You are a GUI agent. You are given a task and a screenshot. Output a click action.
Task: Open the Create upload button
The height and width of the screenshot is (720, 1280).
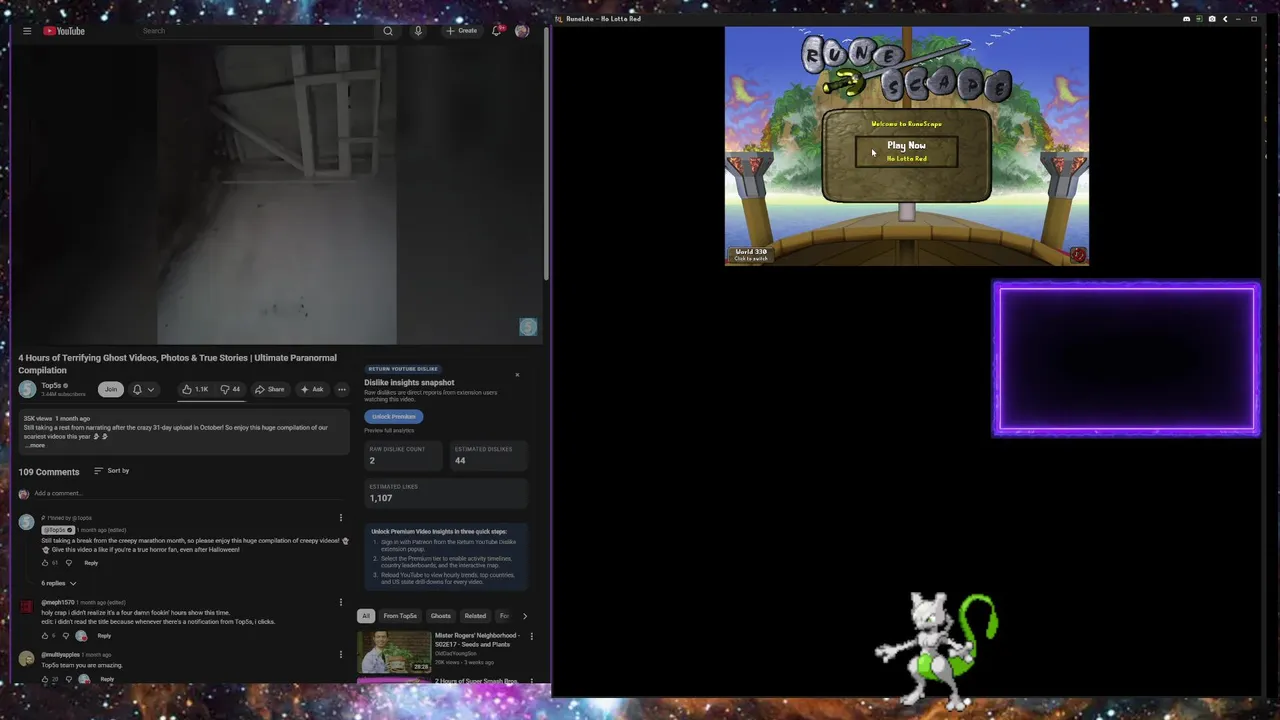coord(462,31)
